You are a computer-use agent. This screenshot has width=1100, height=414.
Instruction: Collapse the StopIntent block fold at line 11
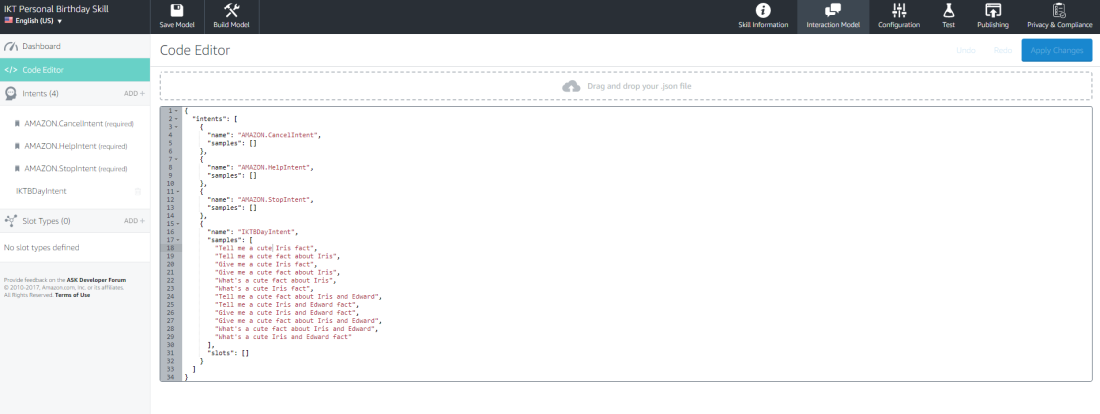point(177,191)
